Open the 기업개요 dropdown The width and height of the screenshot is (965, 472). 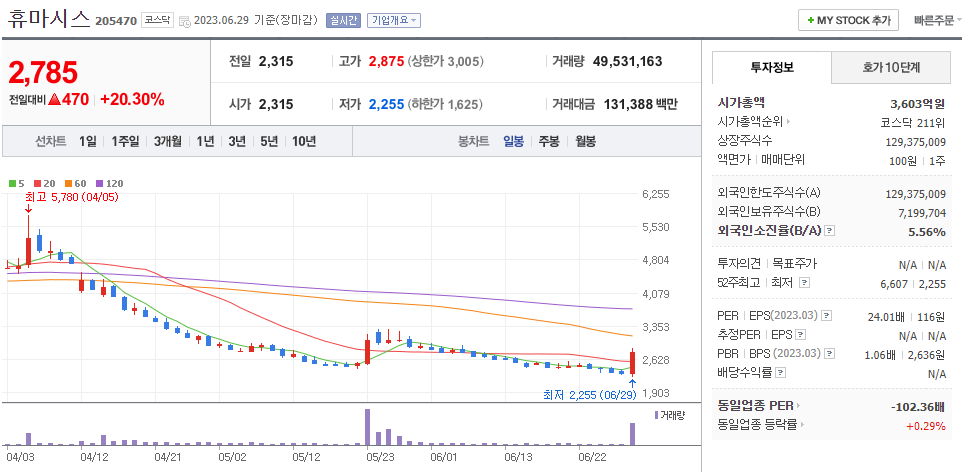[394, 20]
